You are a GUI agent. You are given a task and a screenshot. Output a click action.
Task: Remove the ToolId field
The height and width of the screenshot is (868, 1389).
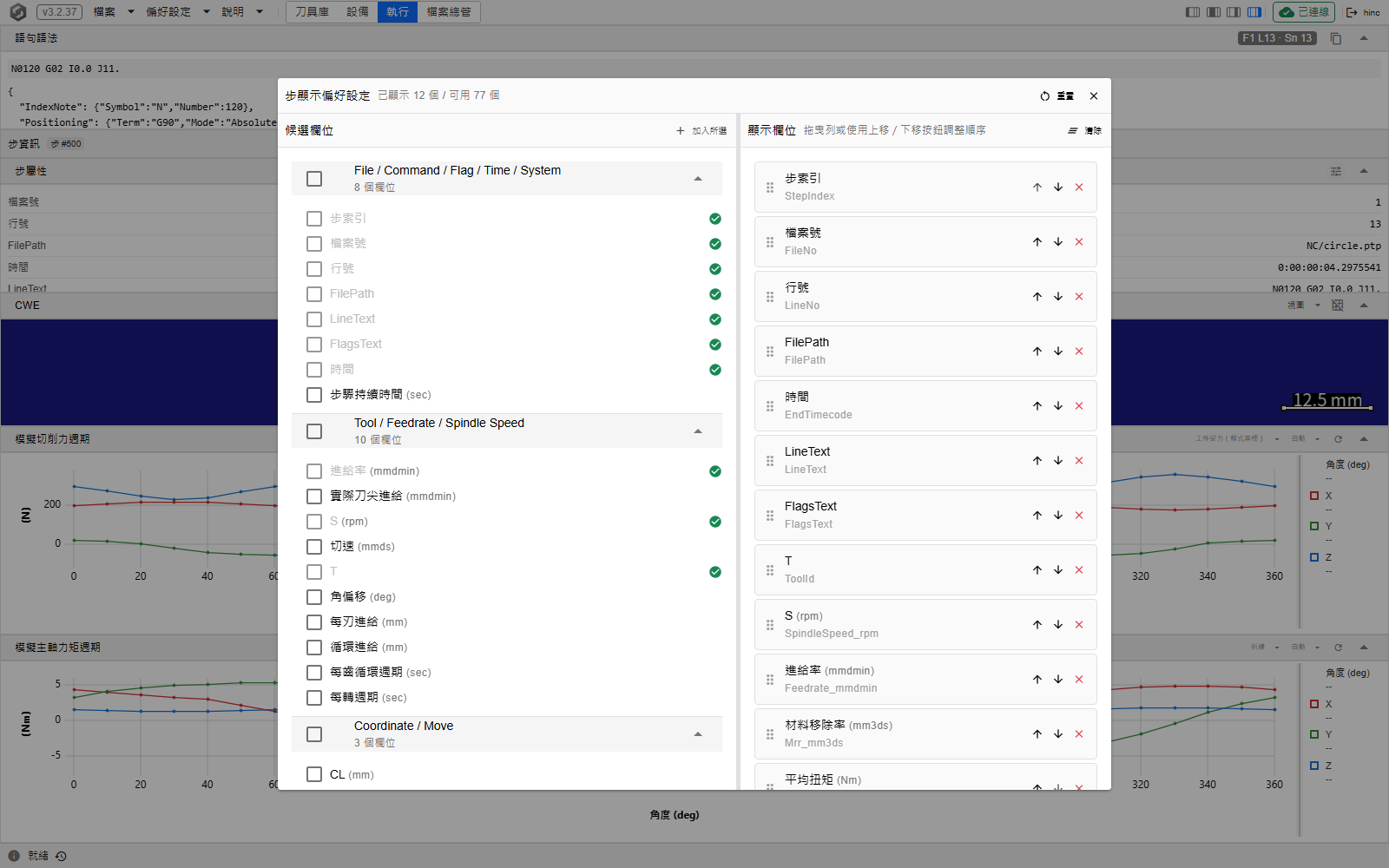click(x=1079, y=570)
